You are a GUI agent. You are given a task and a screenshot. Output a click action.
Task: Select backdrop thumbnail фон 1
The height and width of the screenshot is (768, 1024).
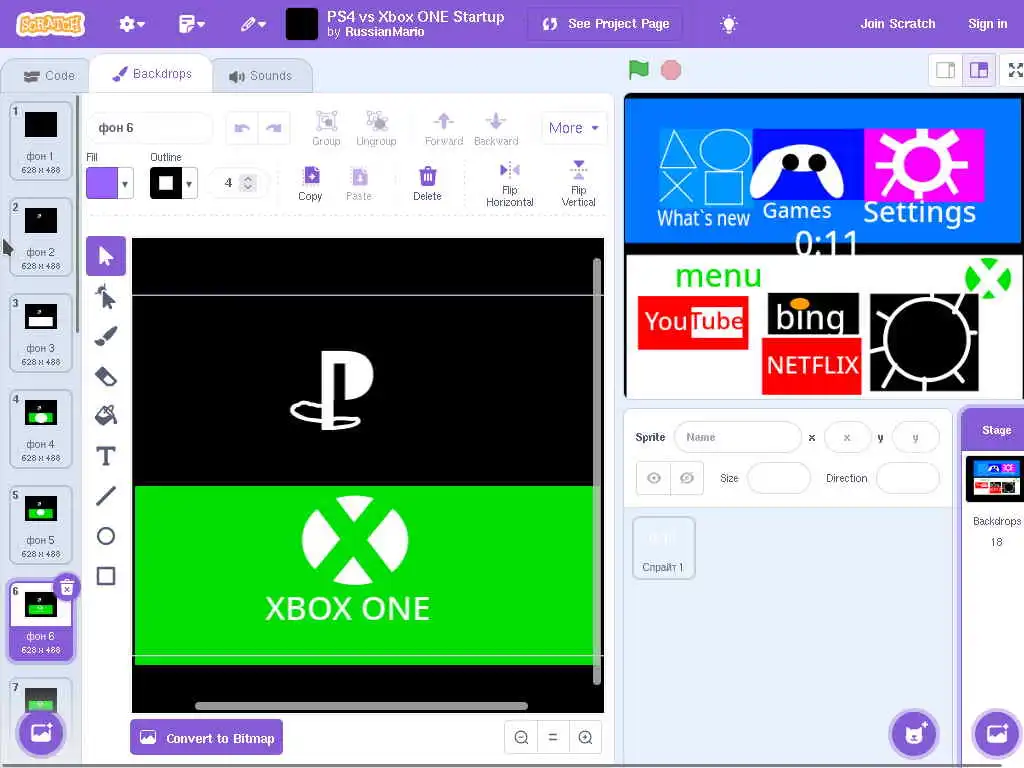pos(40,140)
